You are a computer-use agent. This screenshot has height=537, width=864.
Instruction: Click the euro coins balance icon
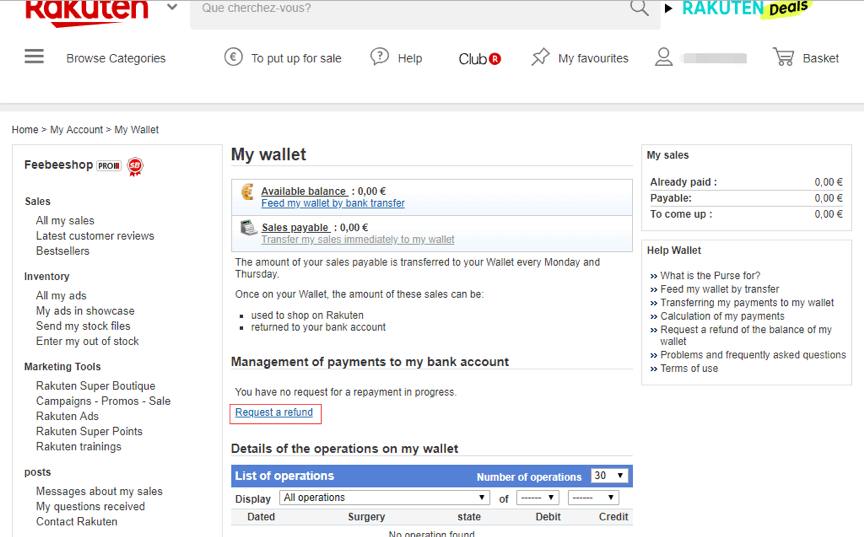[248, 192]
